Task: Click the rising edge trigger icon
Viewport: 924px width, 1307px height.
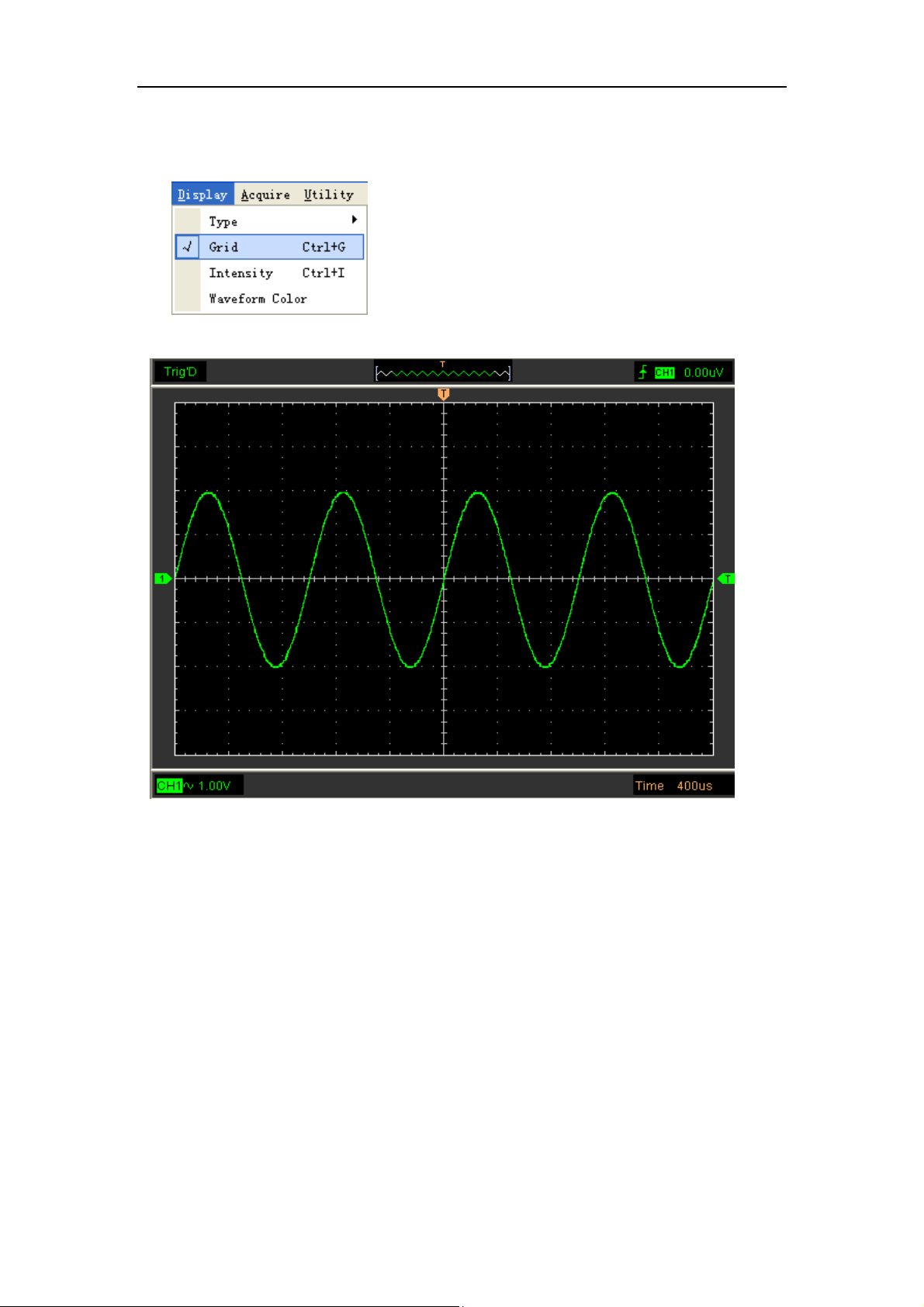Action: coord(642,372)
